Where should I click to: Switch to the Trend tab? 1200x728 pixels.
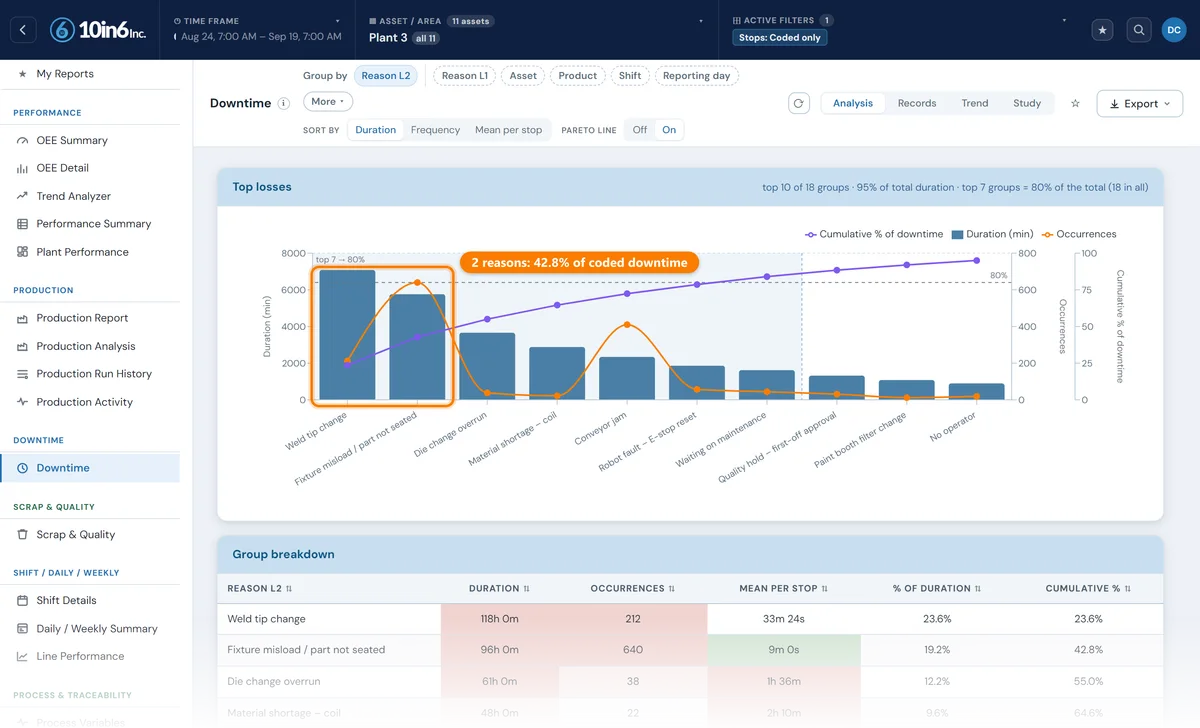(x=975, y=103)
